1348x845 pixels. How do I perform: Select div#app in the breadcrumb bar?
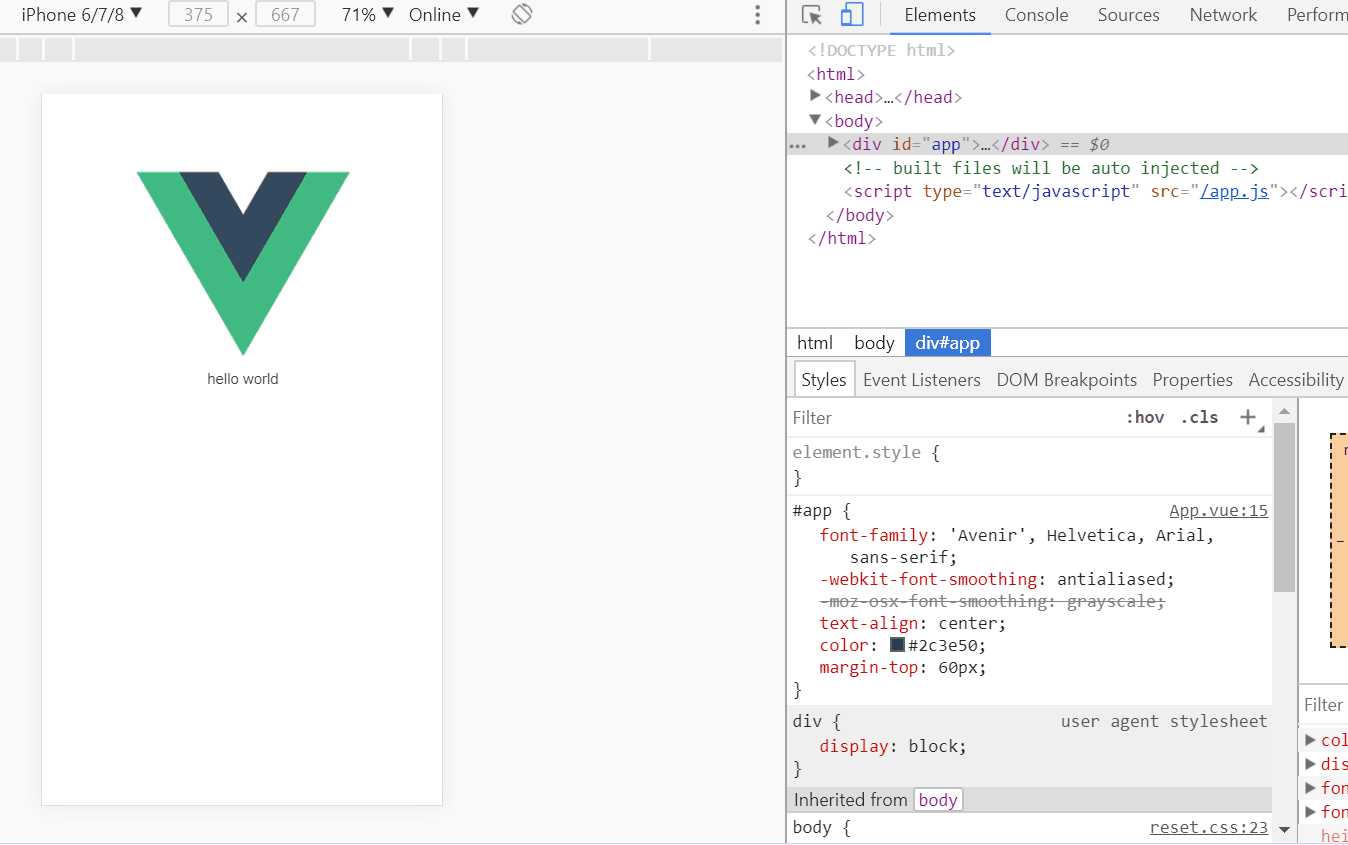(x=948, y=343)
